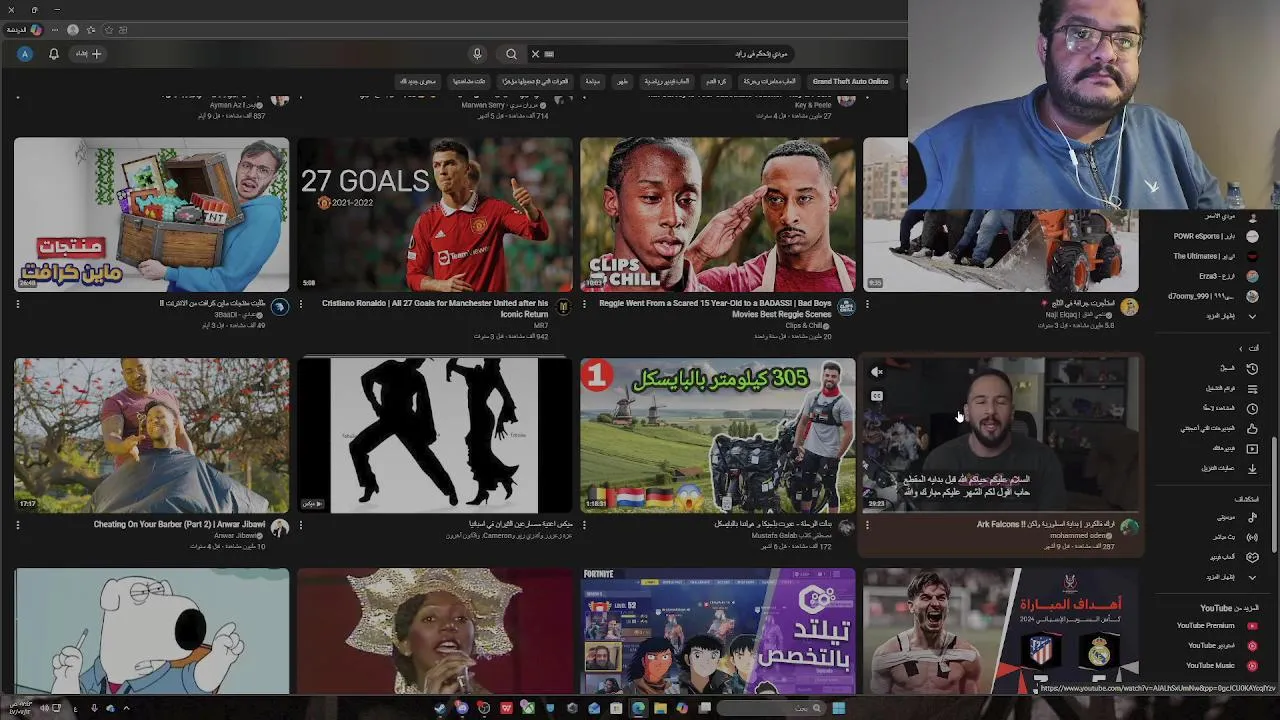This screenshot has width=1280, height=720.
Task: Open Cheating On Your Barber thumbnail
Action: [x=152, y=435]
